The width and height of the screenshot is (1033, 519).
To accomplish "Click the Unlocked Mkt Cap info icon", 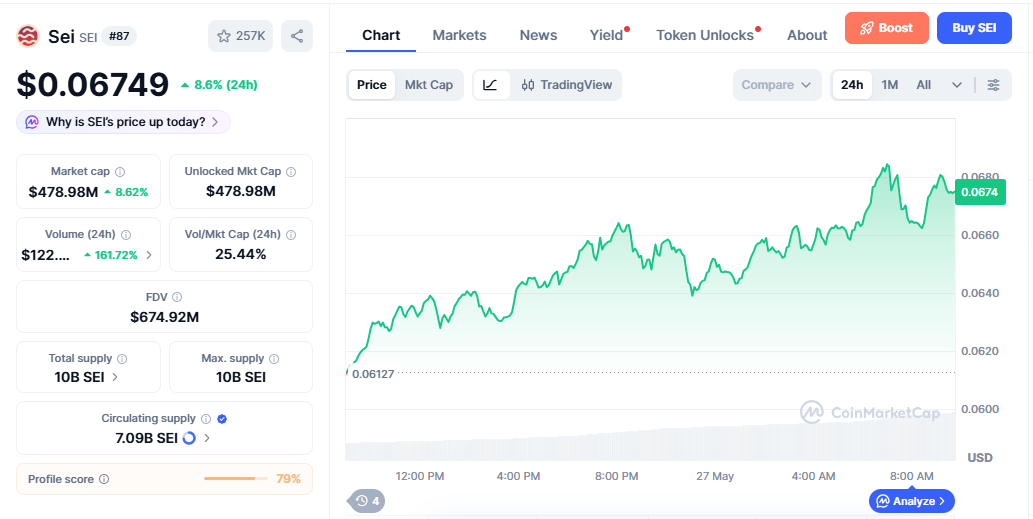I will 291,172.
